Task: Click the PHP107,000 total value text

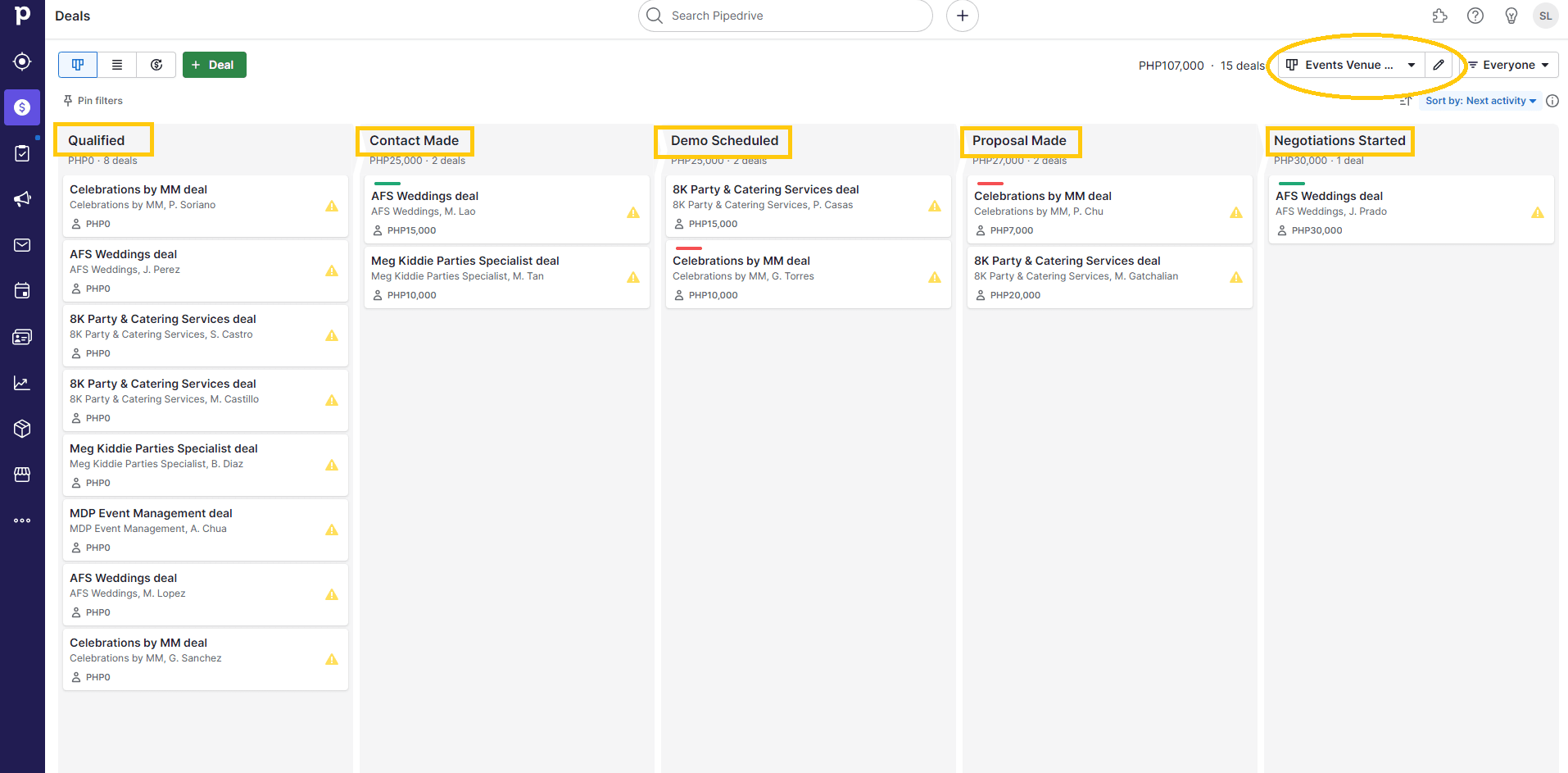Action: click(x=1171, y=66)
